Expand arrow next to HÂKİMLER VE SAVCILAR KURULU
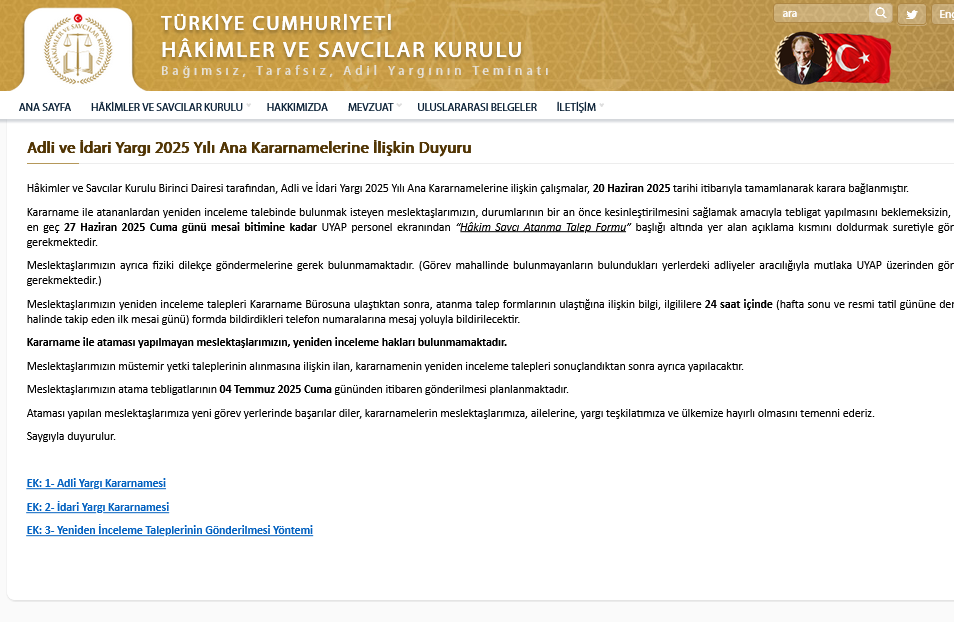This screenshot has height=622, width=954. [249, 106]
